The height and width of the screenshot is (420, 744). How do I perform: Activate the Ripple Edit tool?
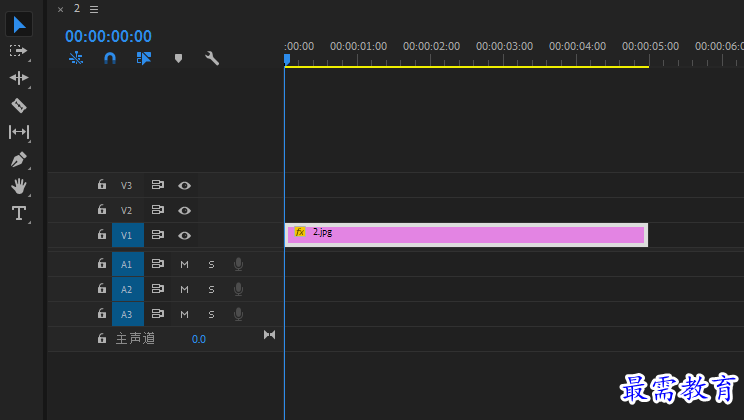click(19, 78)
